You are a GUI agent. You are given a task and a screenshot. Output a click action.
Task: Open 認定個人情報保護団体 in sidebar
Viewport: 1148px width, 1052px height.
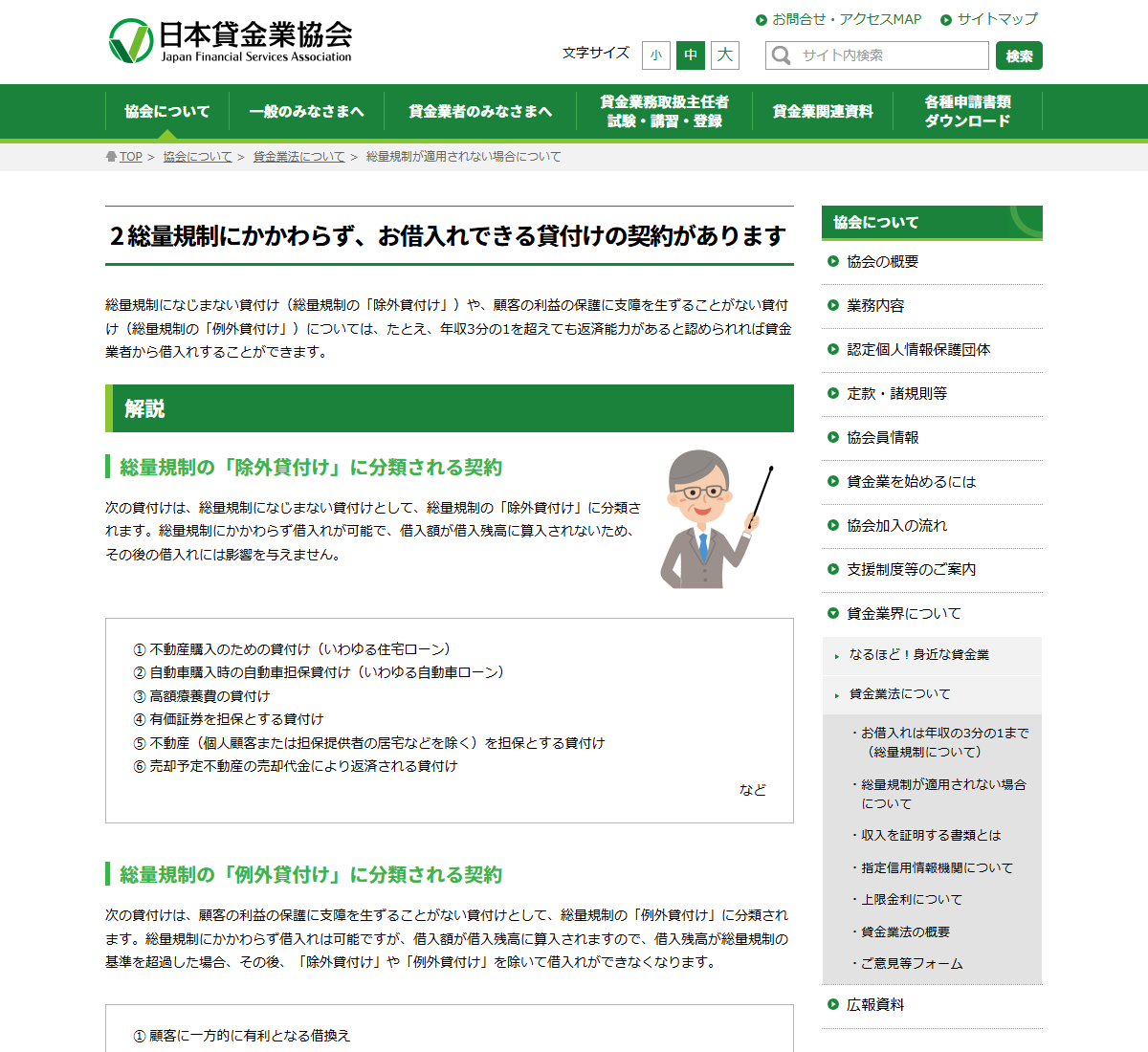click(x=932, y=350)
